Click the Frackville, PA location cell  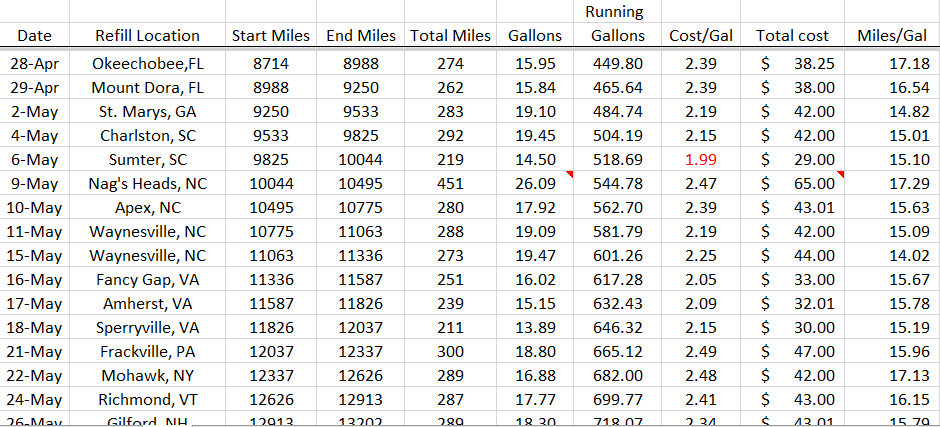click(x=147, y=352)
